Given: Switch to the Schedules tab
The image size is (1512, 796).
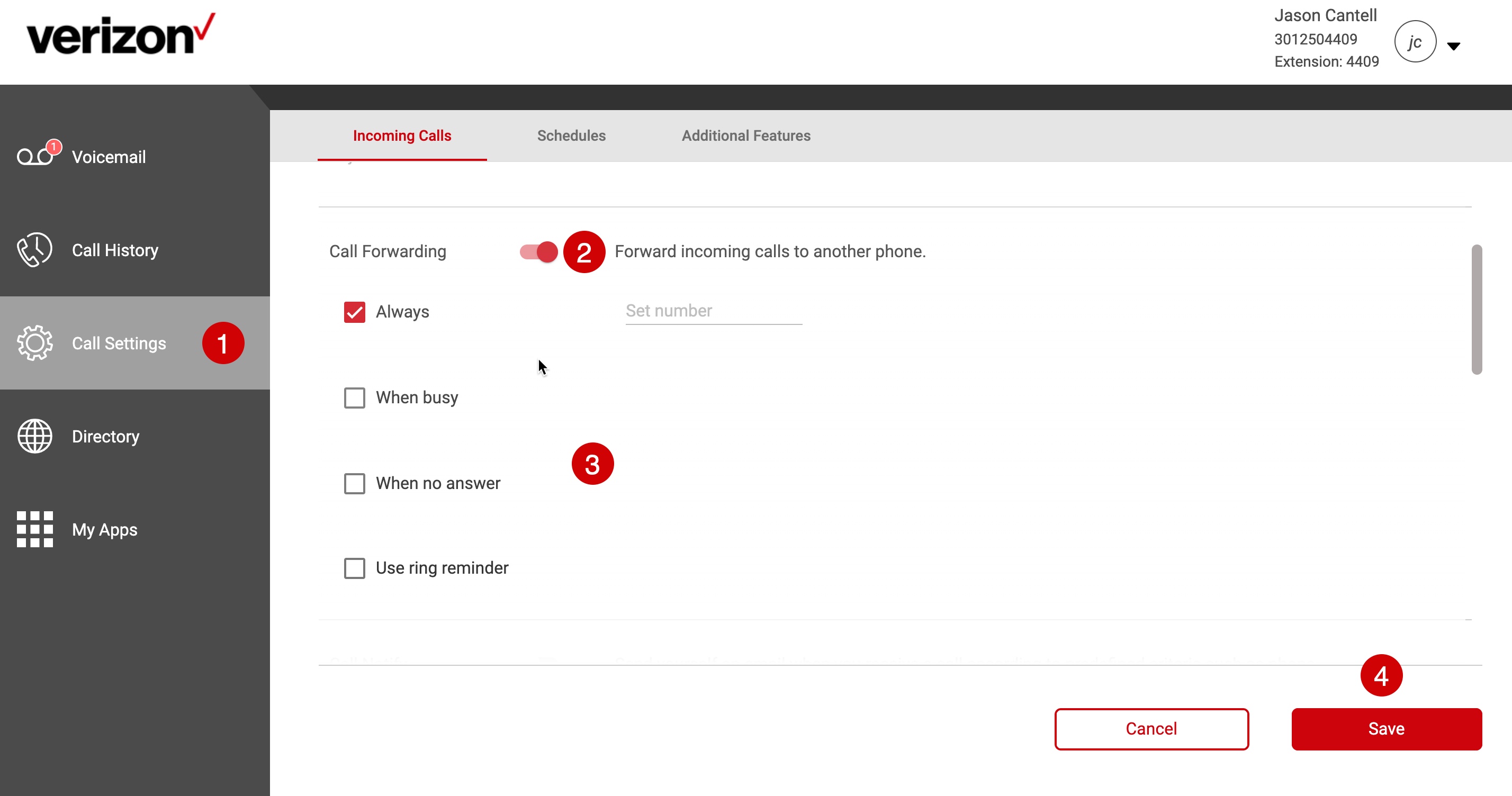Looking at the screenshot, I should (571, 135).
